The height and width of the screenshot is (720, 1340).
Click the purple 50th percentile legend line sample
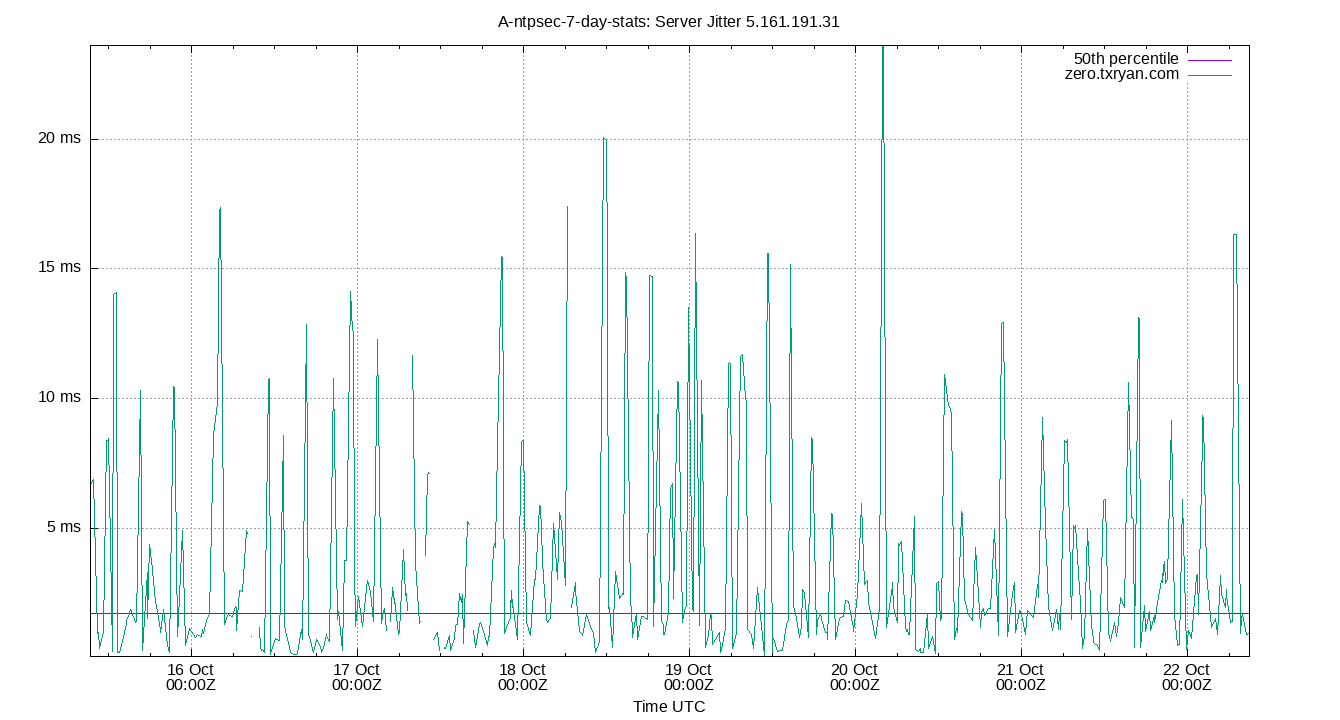[1210, 60]
